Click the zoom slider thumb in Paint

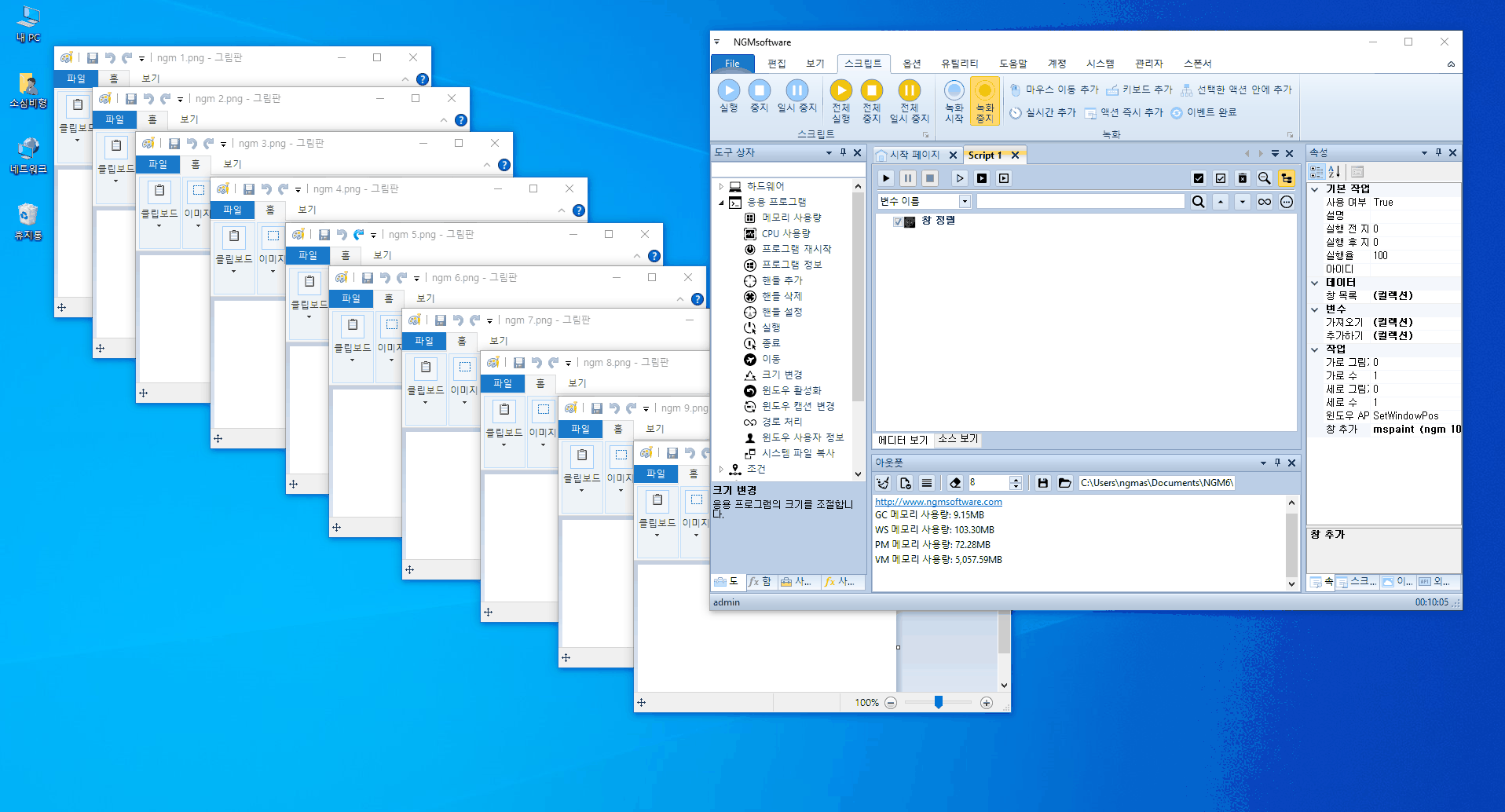tap(938, 702)
